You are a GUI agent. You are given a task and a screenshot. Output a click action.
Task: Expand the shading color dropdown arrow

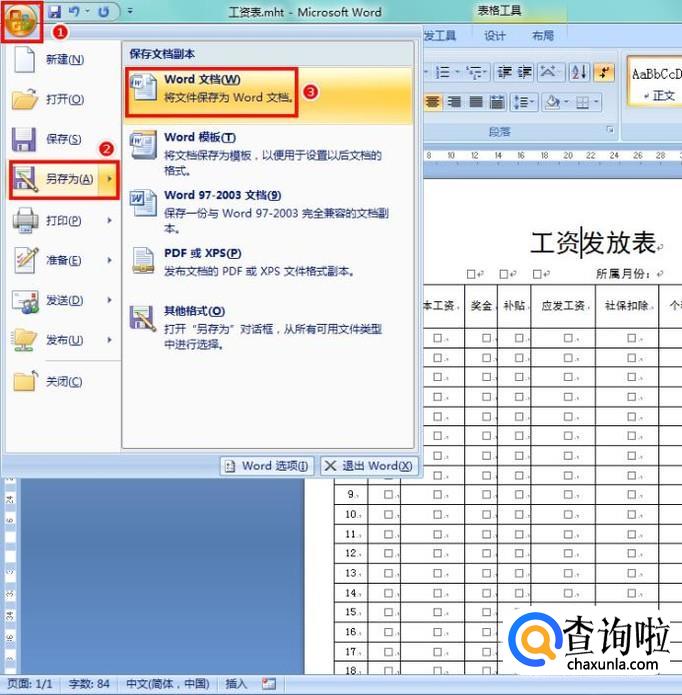[566, 102]
